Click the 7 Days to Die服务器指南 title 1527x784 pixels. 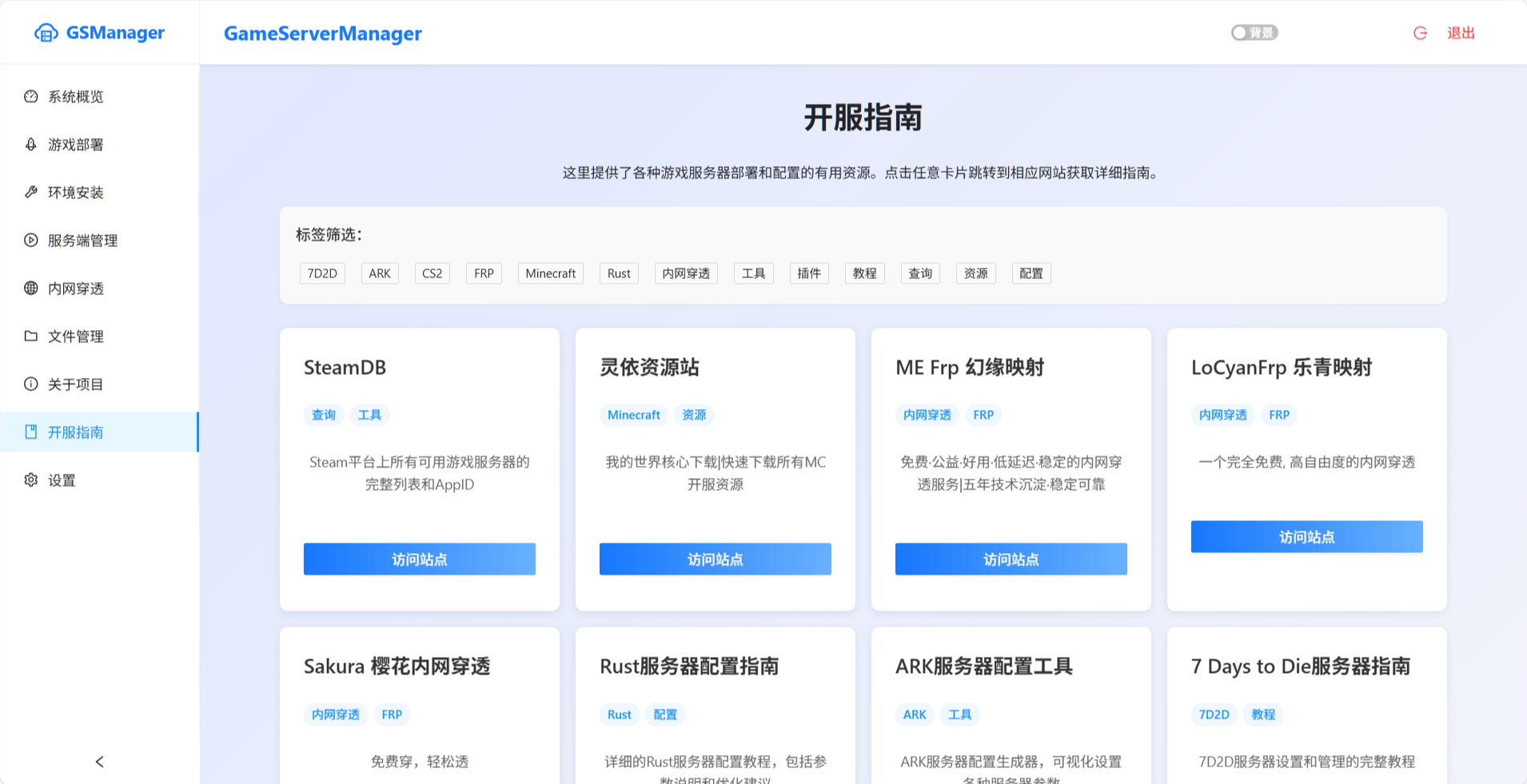(1301, 667)
